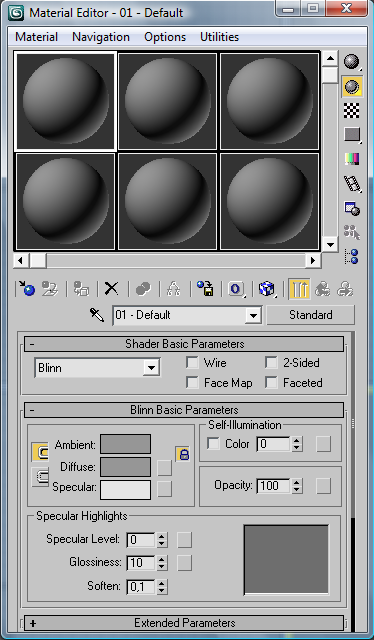Click Go Forward to Sibling icon
374x640 pixels.
pos(345,289)
